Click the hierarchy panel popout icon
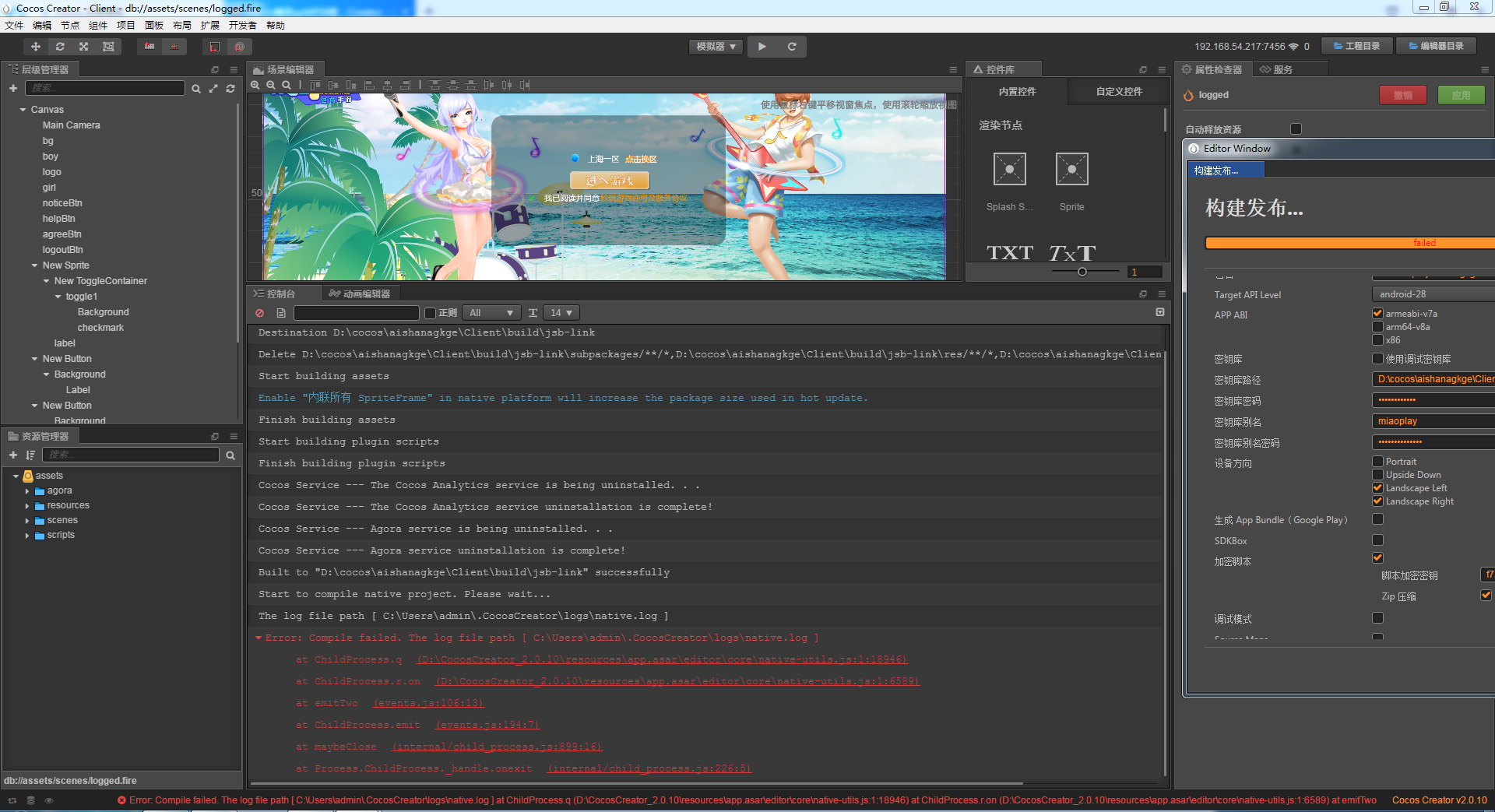 (x=215, y=69)
